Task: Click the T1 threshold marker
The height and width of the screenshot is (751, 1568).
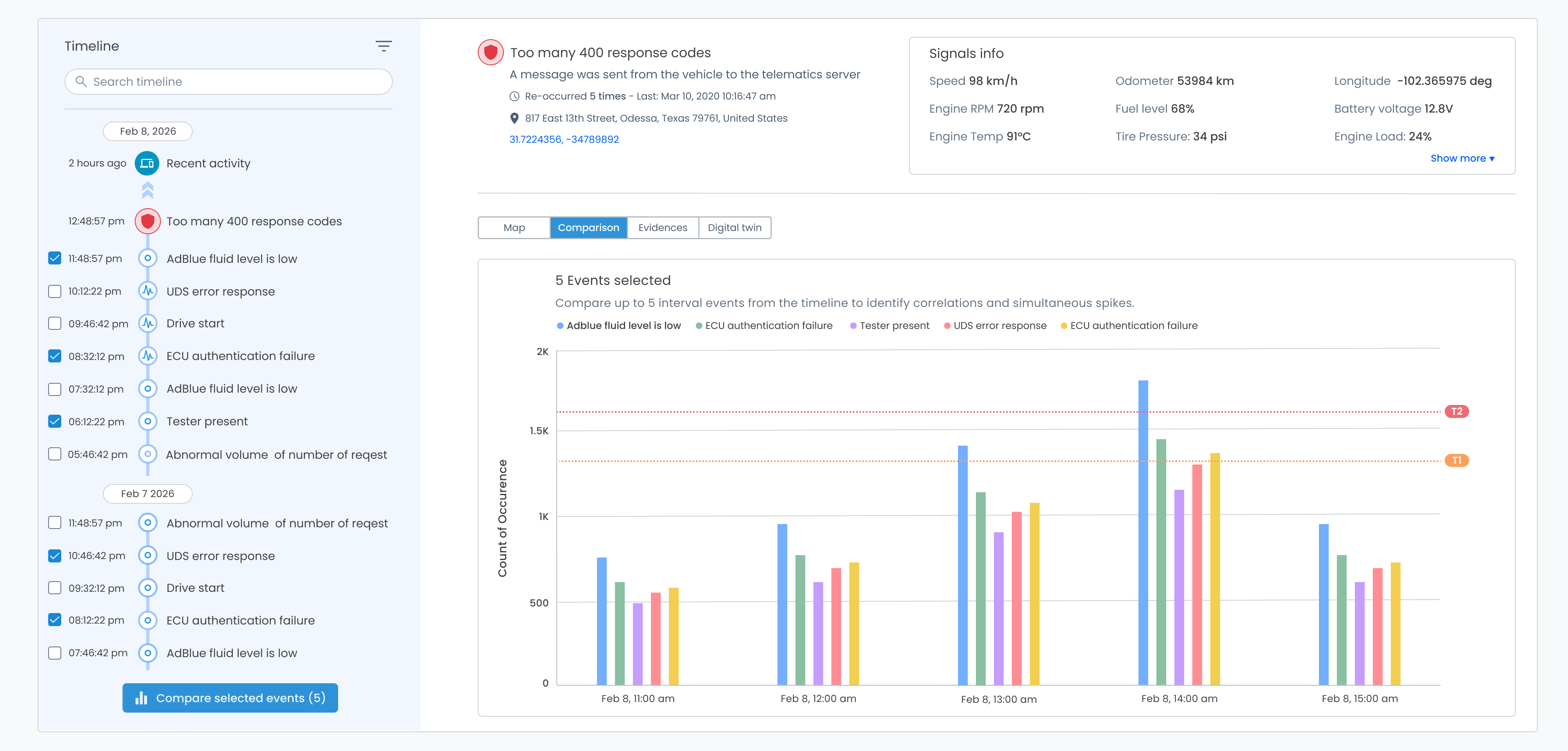Action: [1457, 460]
